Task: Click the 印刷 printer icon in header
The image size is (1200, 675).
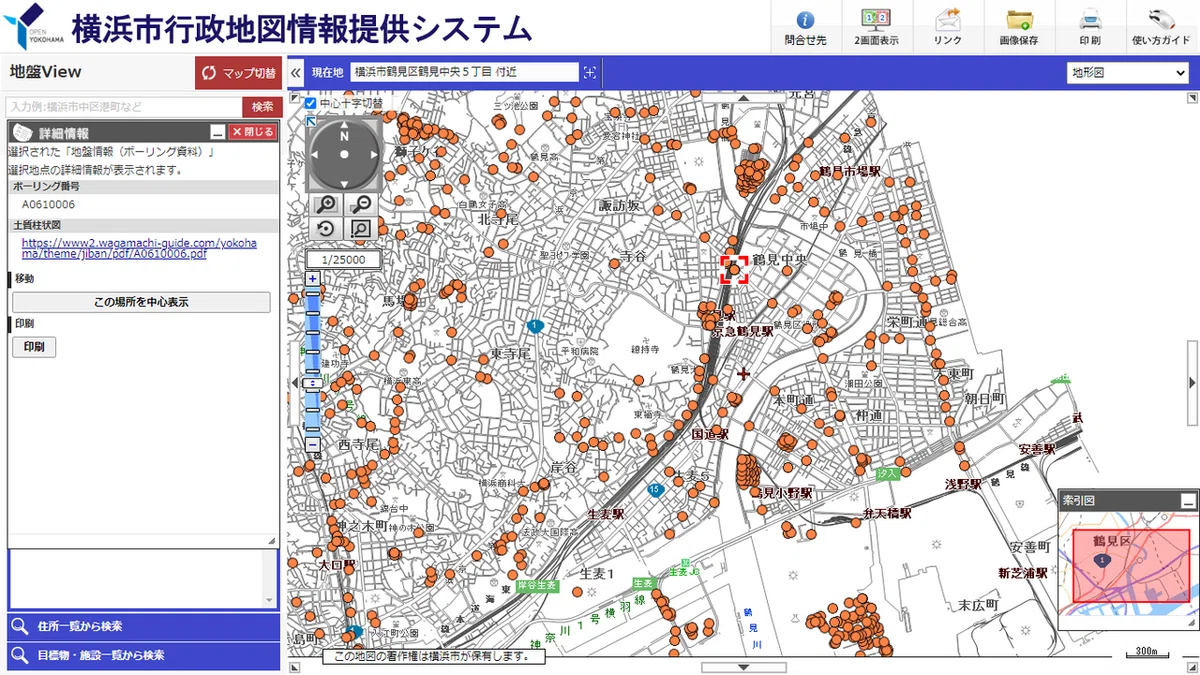Action: coord(1090,27)
